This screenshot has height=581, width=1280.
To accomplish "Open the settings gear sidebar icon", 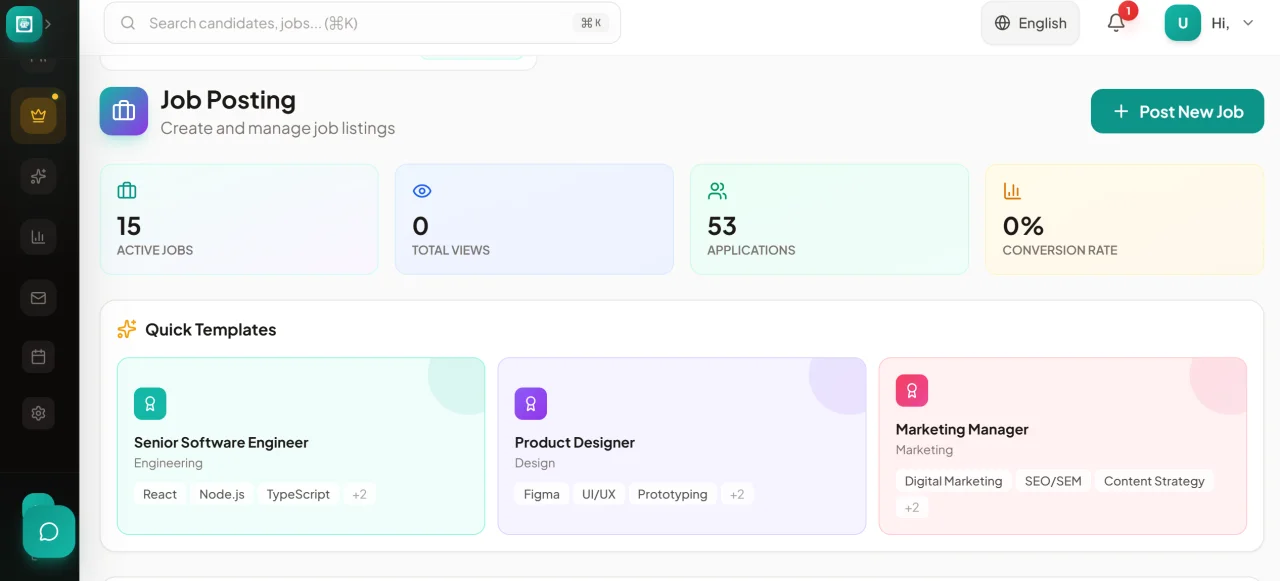I will tap(39, 413).
